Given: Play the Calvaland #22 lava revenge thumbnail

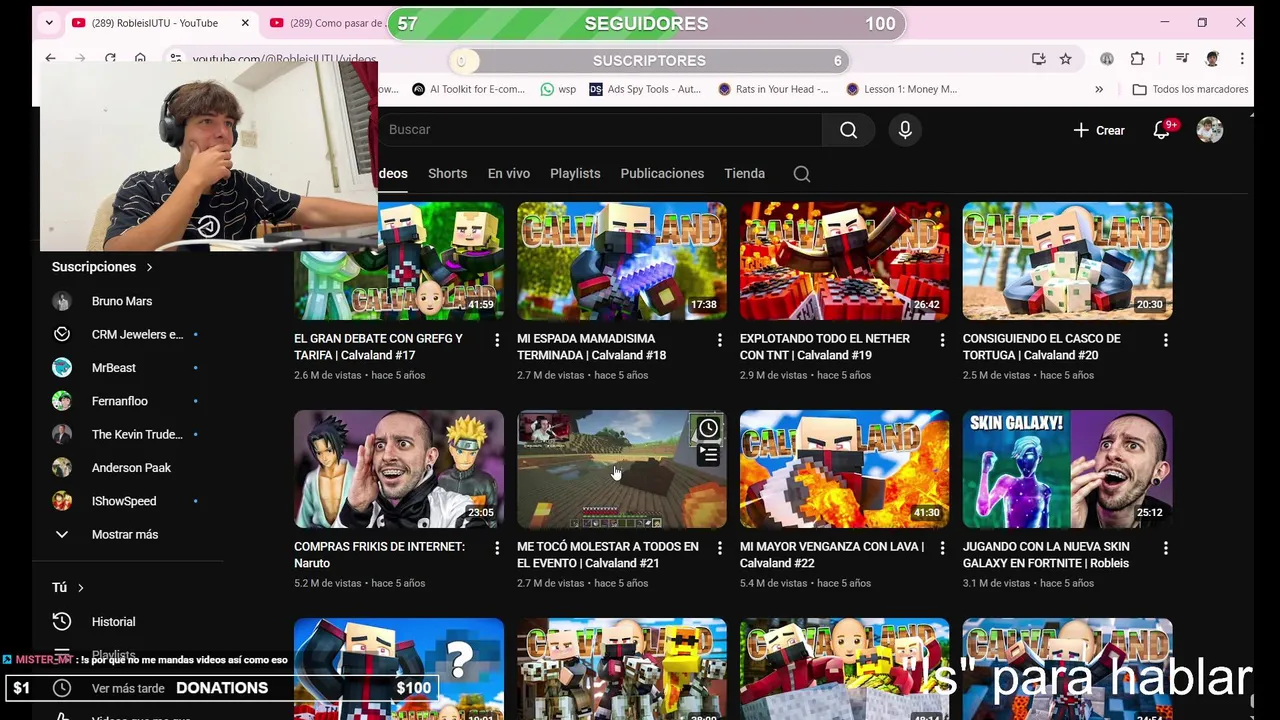Looking at the screenshot, I should pos(845,469).
